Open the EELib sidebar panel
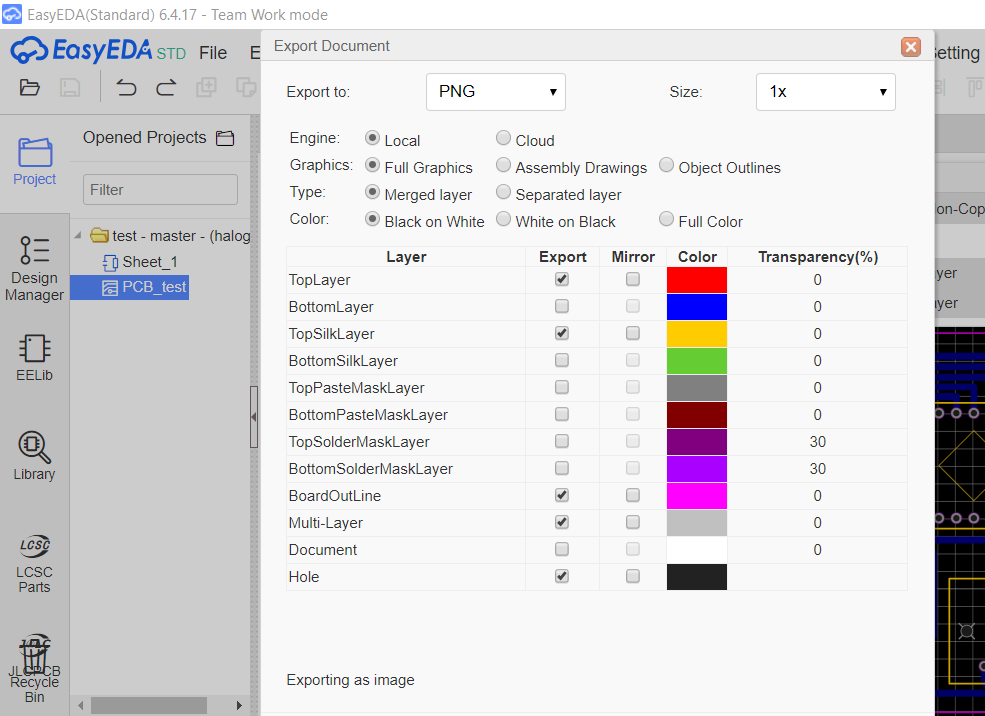 [x=35, y=358]
